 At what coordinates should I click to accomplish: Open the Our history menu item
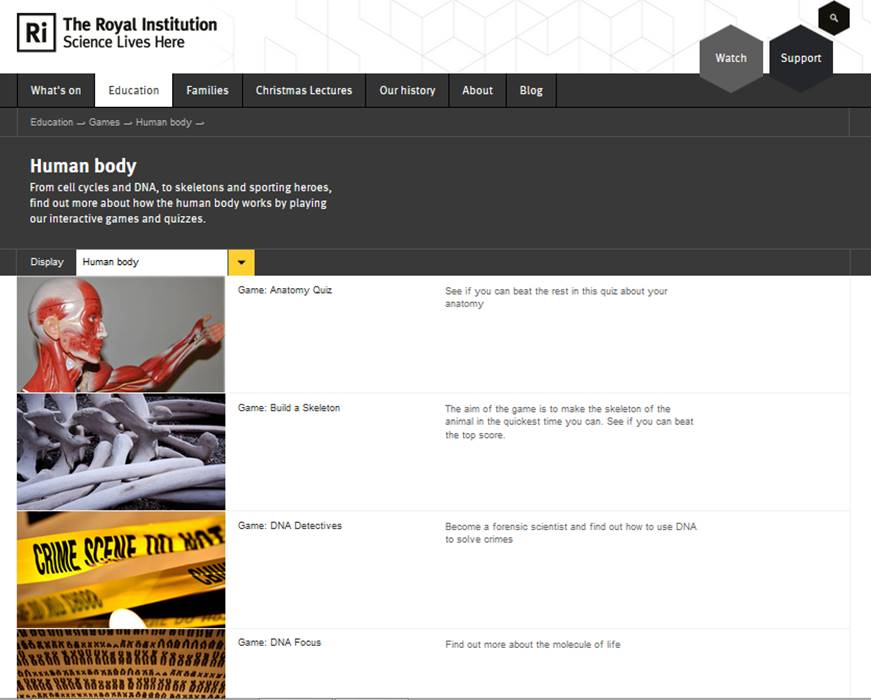point(407,90)
